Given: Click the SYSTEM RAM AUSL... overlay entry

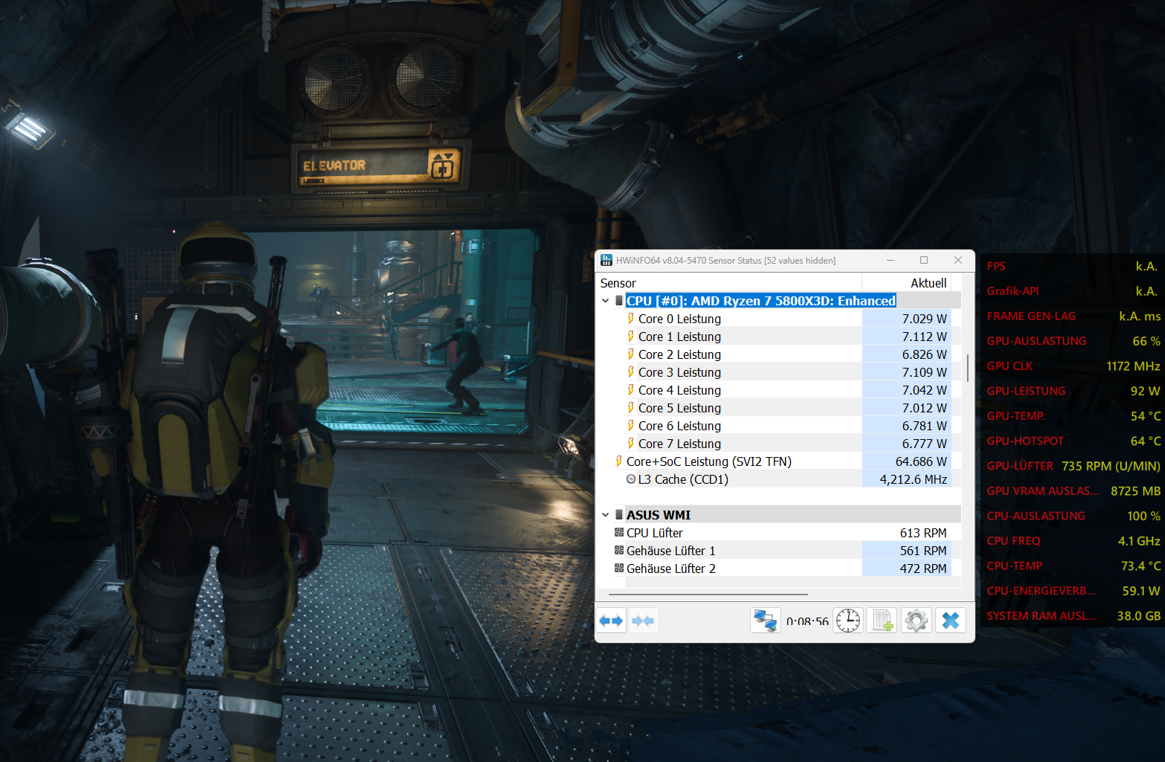Looking at the screenshot, I should click(1073, 616).
